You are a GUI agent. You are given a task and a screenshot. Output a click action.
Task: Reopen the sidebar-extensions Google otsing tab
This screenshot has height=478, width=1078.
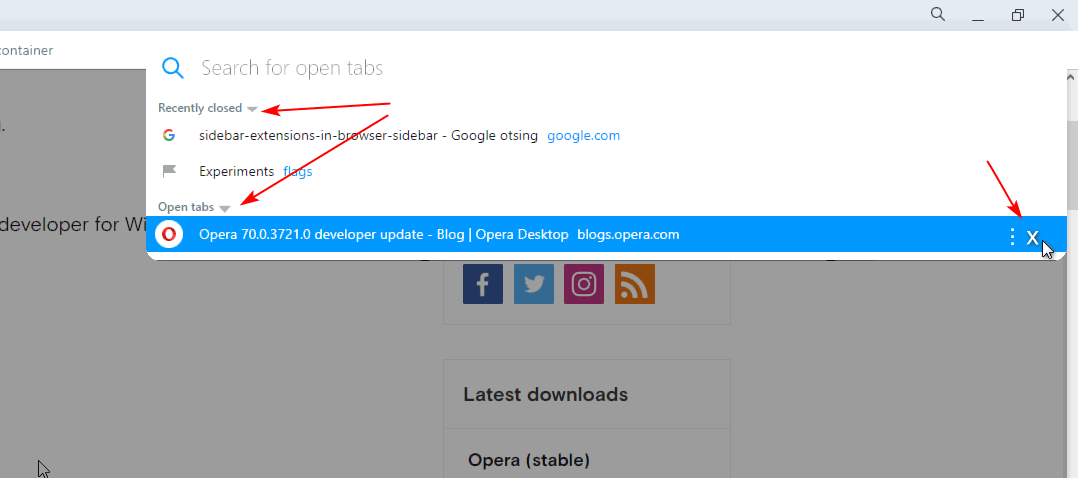pyautogui.click(x=606, y=135)
